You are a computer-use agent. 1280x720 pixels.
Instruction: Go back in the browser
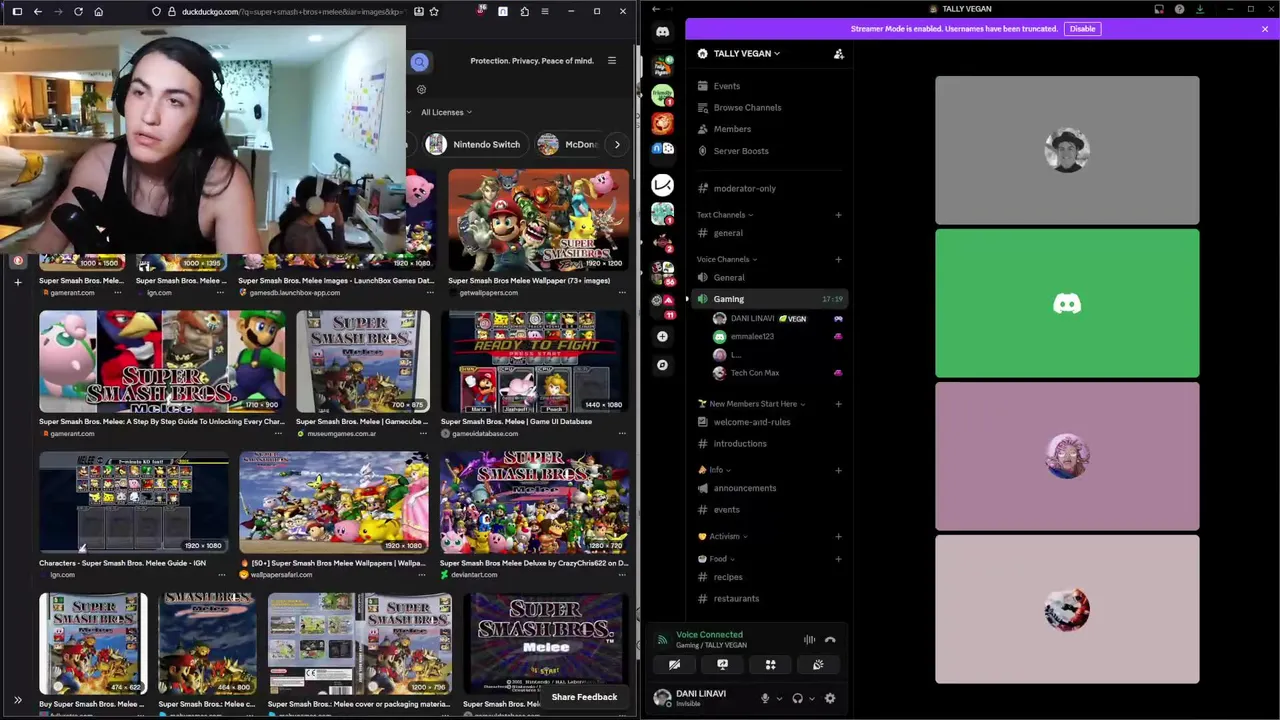(x=37, y=11)
